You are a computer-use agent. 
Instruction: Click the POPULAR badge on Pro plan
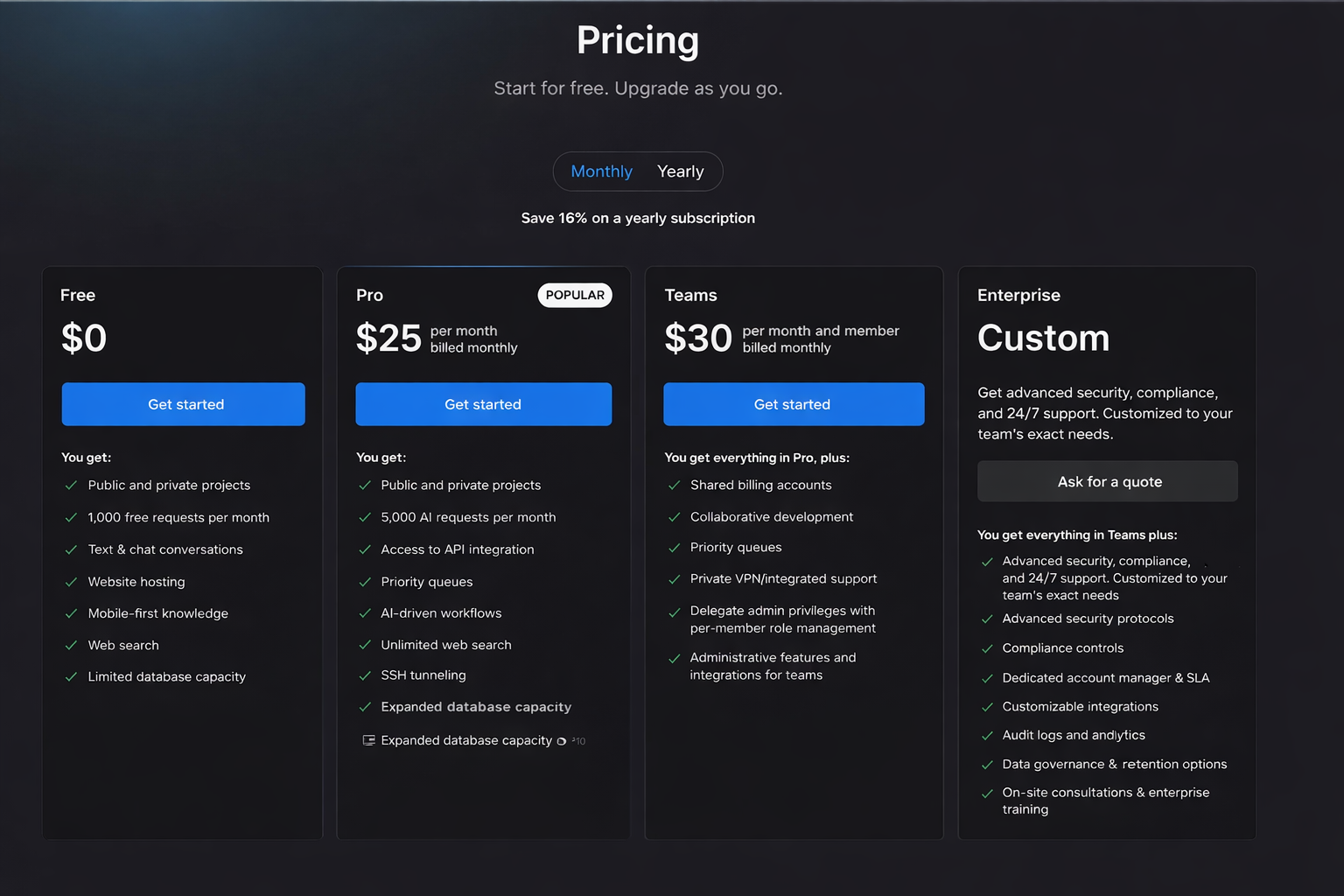(575, 295)
